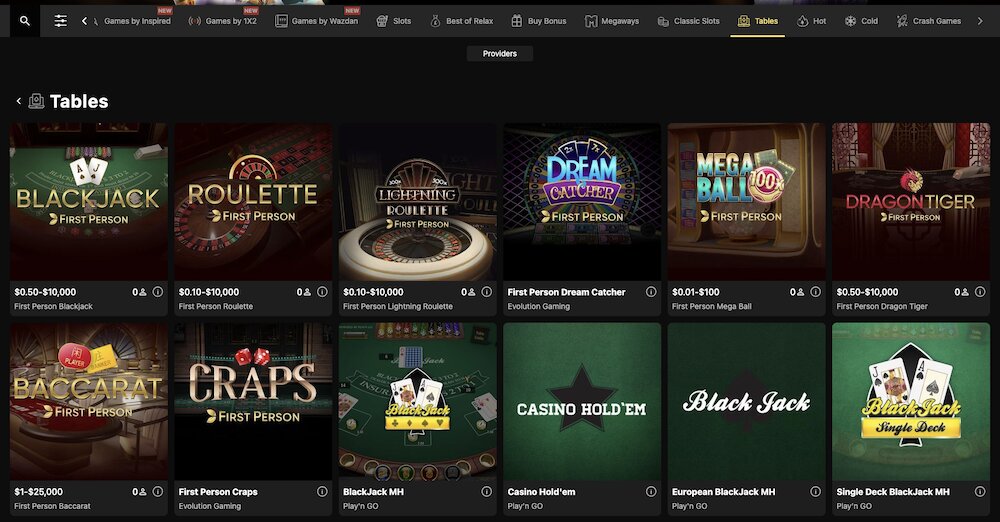The width and height of the screenshot is (1000, 522).
Task: Open Craps First Person thumbnail
Action: (253, 401)
